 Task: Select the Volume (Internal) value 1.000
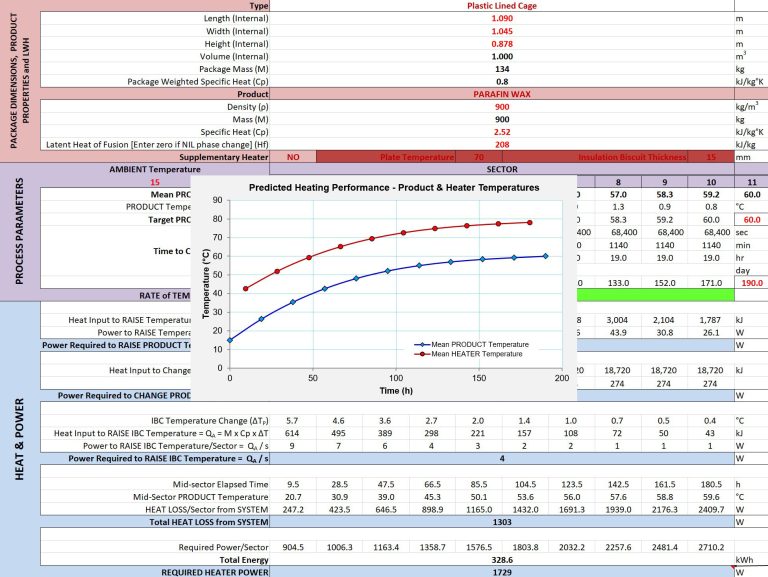click(502, 56)
